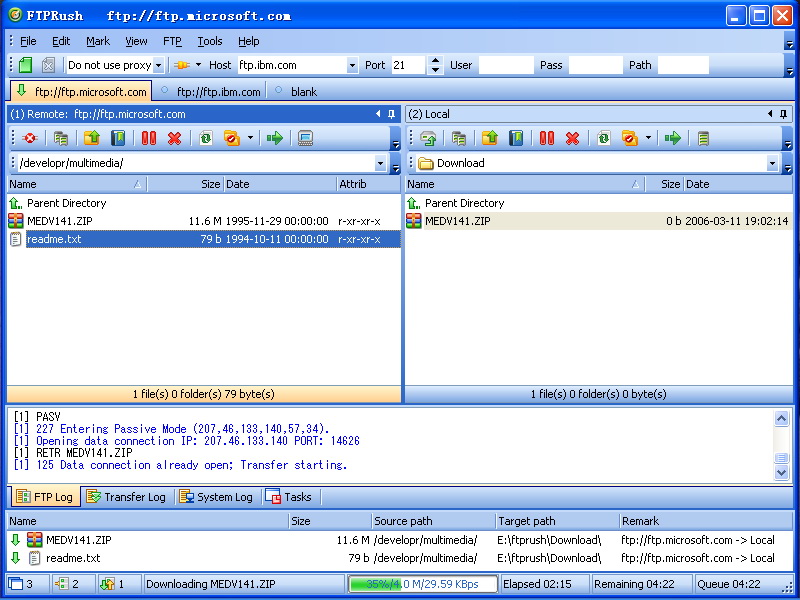Open bookmarks book icon in Local pane
The width and height of the screenshot is (800, 600).
516,138
